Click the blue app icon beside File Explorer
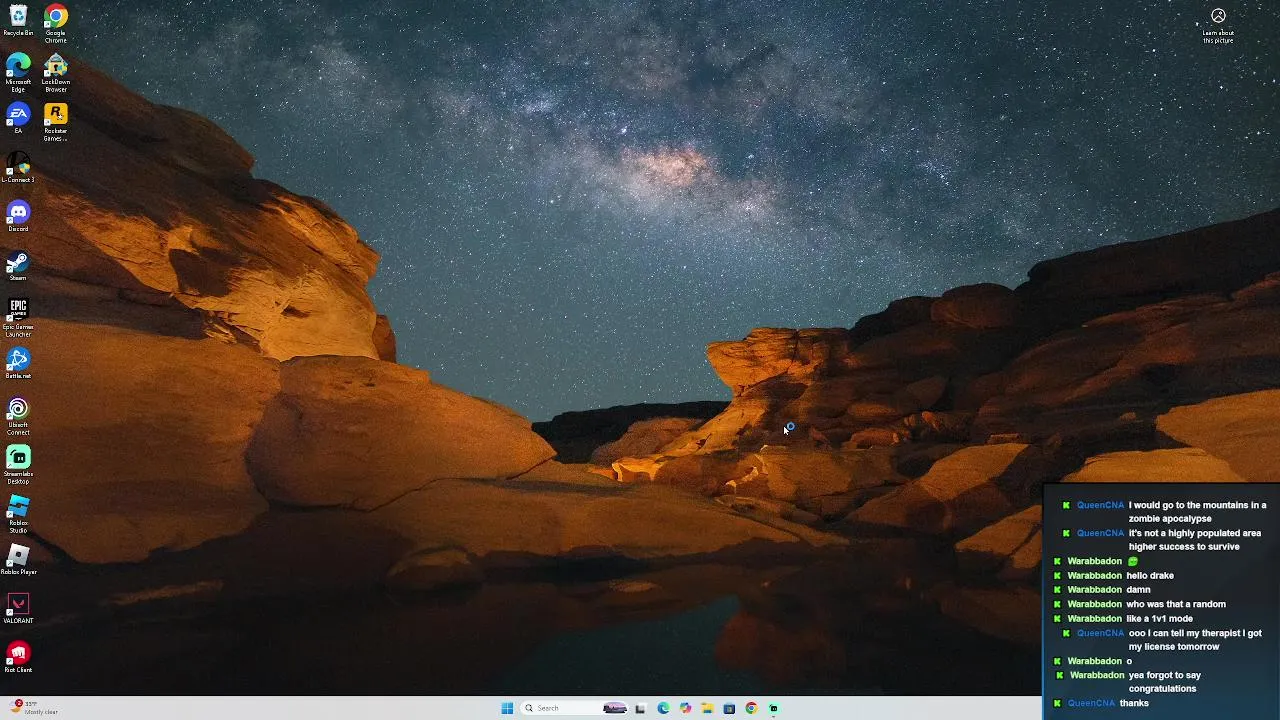 pyautogui.click(x=729, y=708)
